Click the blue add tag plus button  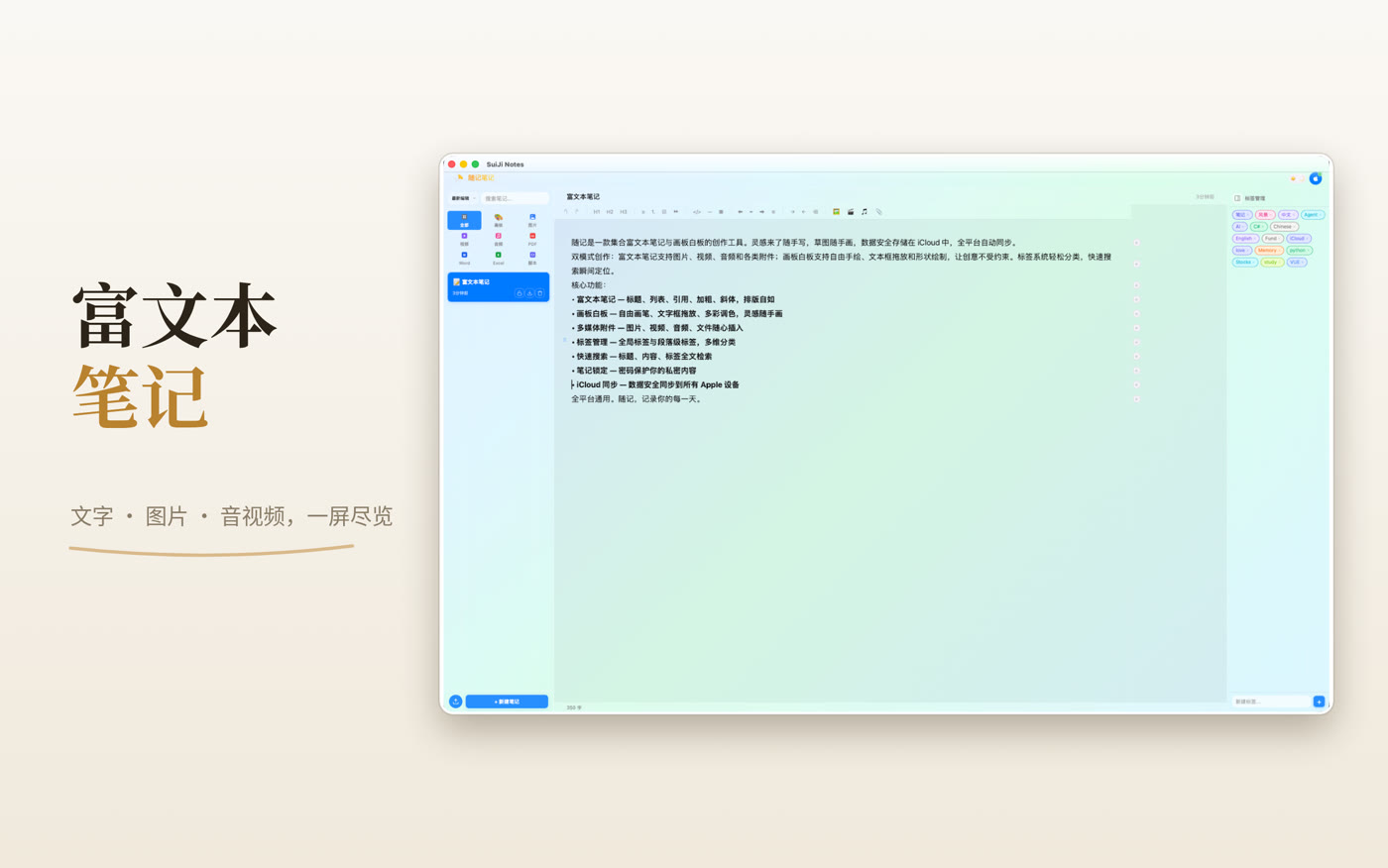tap(1319, 702)
